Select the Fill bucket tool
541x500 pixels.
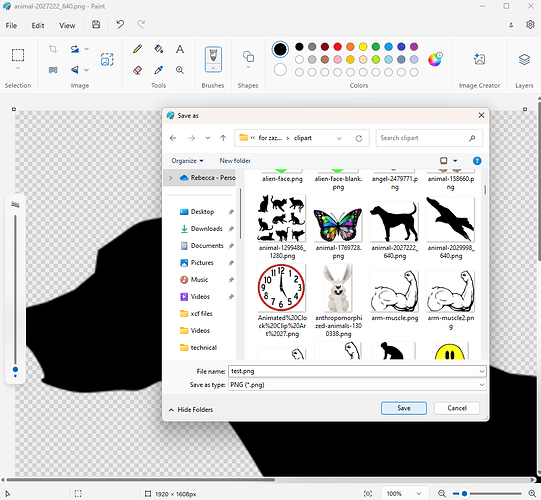159,49
